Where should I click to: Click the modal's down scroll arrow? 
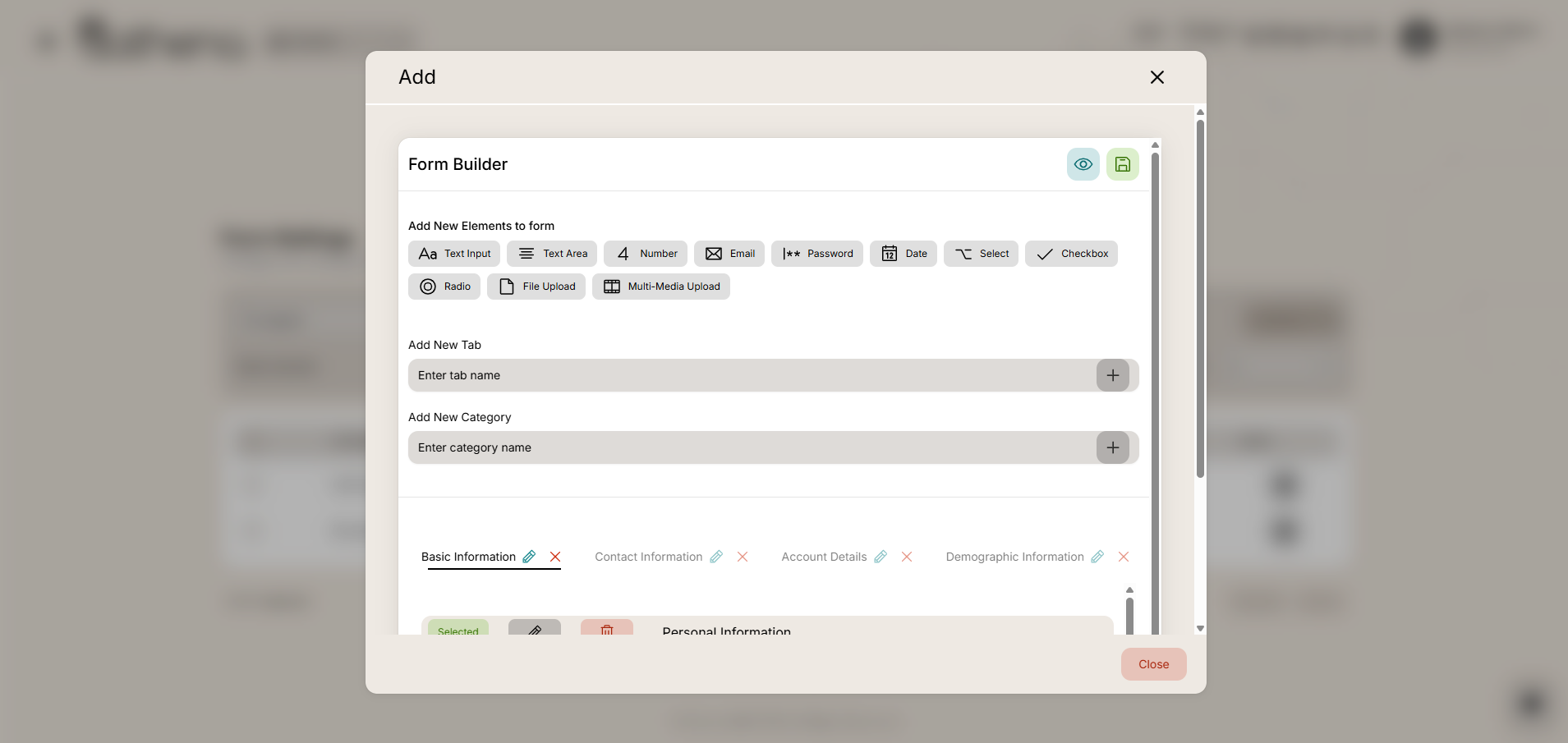coord(1200,628)
